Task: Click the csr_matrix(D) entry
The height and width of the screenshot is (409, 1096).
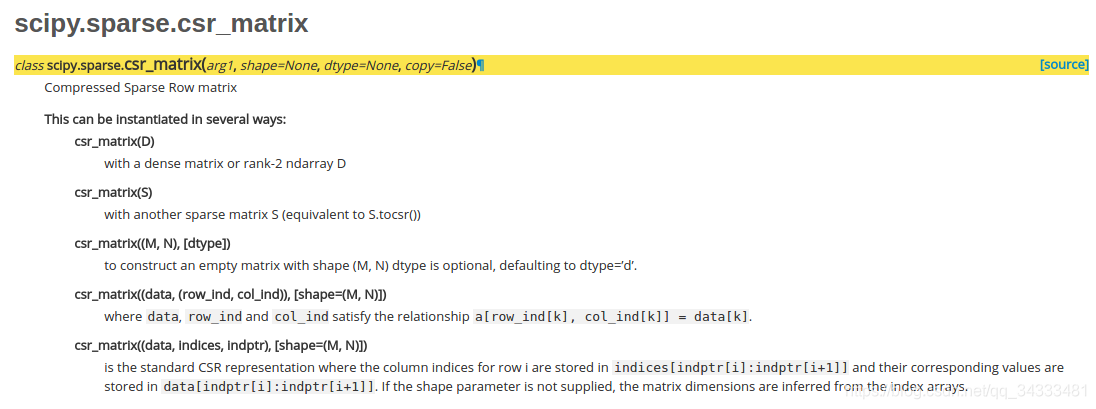Action: tap(115, 141)
